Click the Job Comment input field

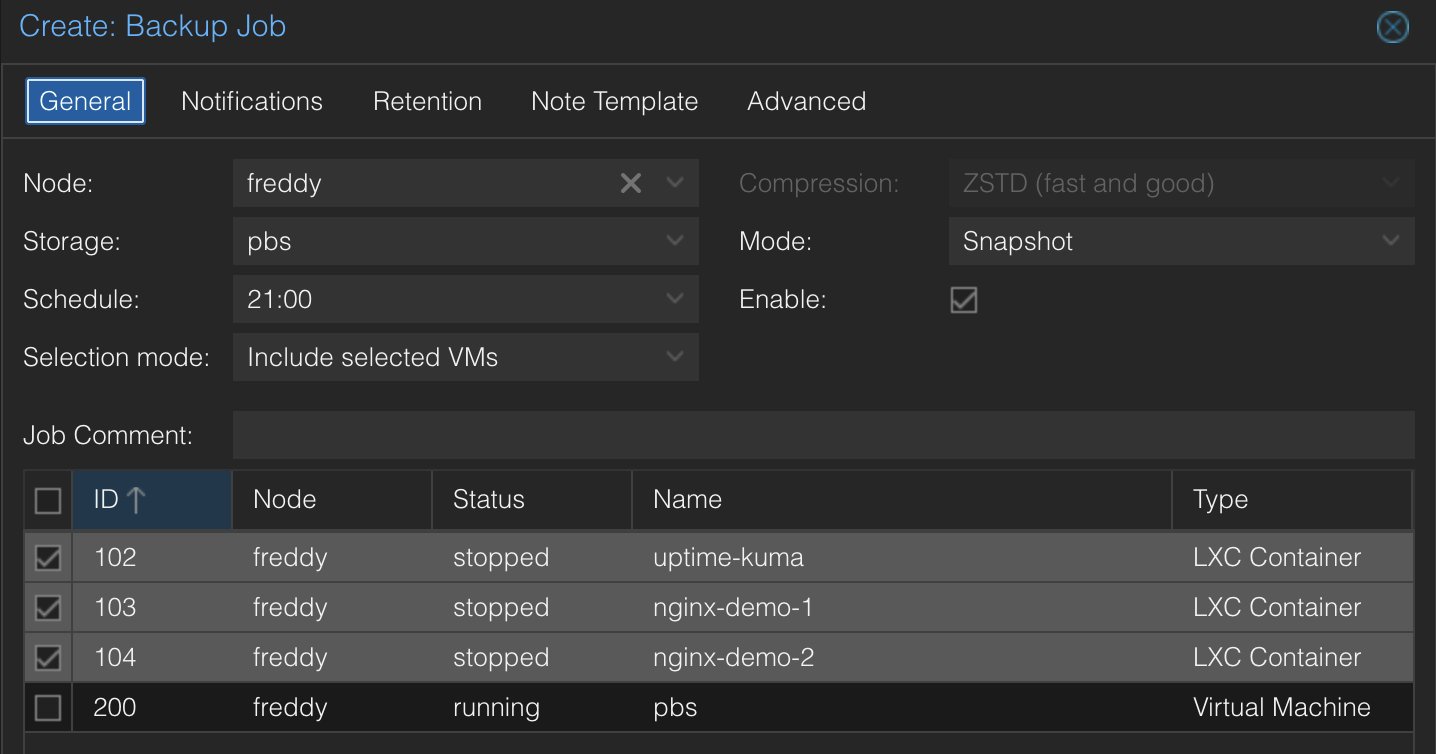(x=823, y=435)
